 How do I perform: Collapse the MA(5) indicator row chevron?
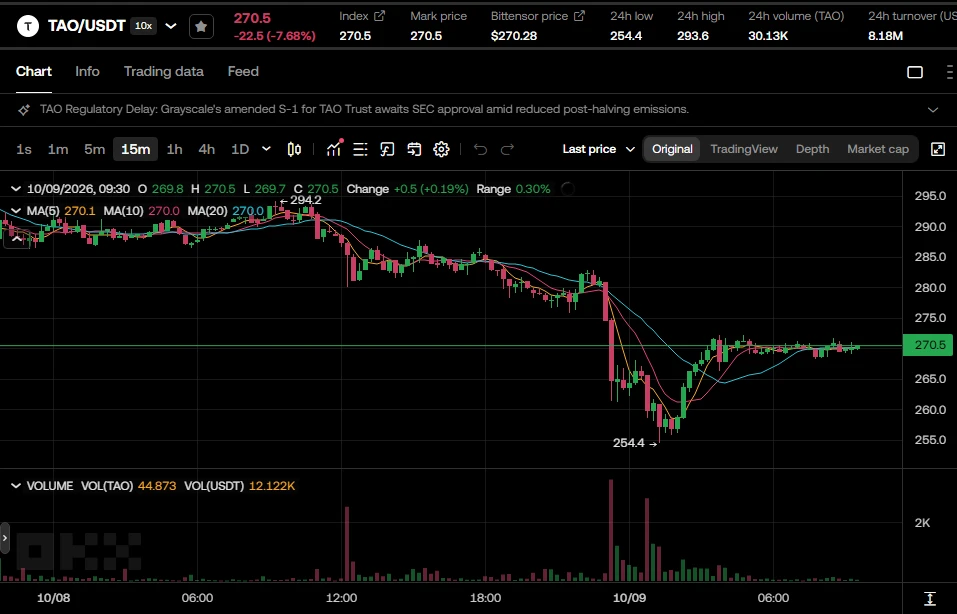[x=16, y=211]
